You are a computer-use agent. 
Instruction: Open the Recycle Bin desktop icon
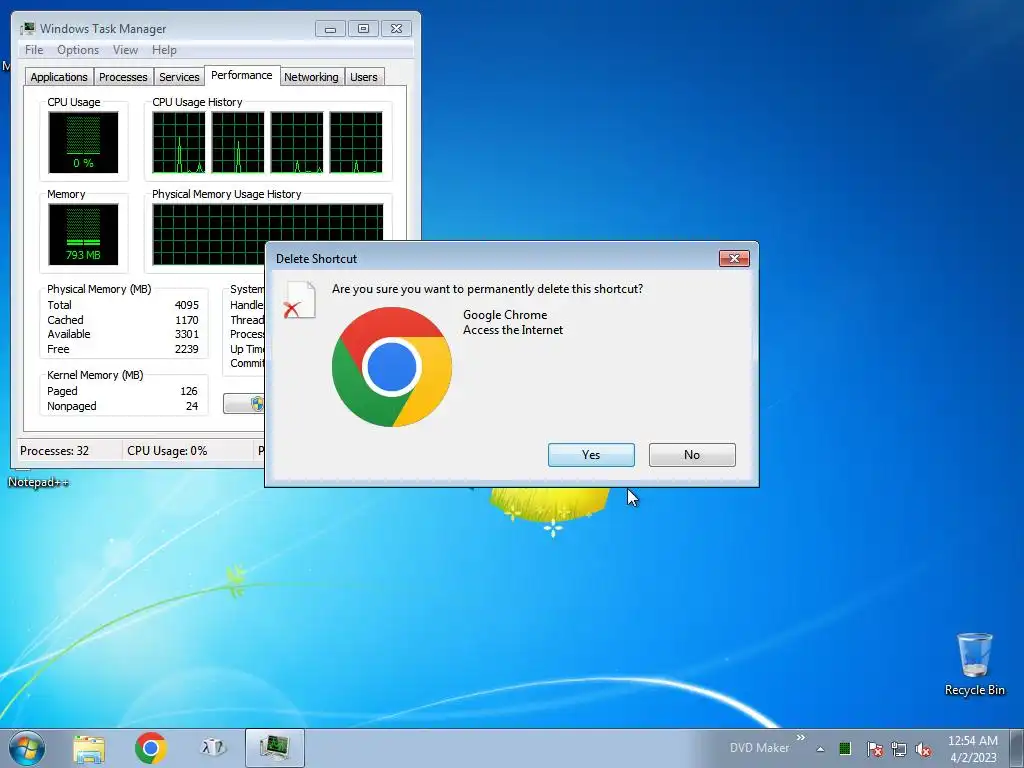974,664
